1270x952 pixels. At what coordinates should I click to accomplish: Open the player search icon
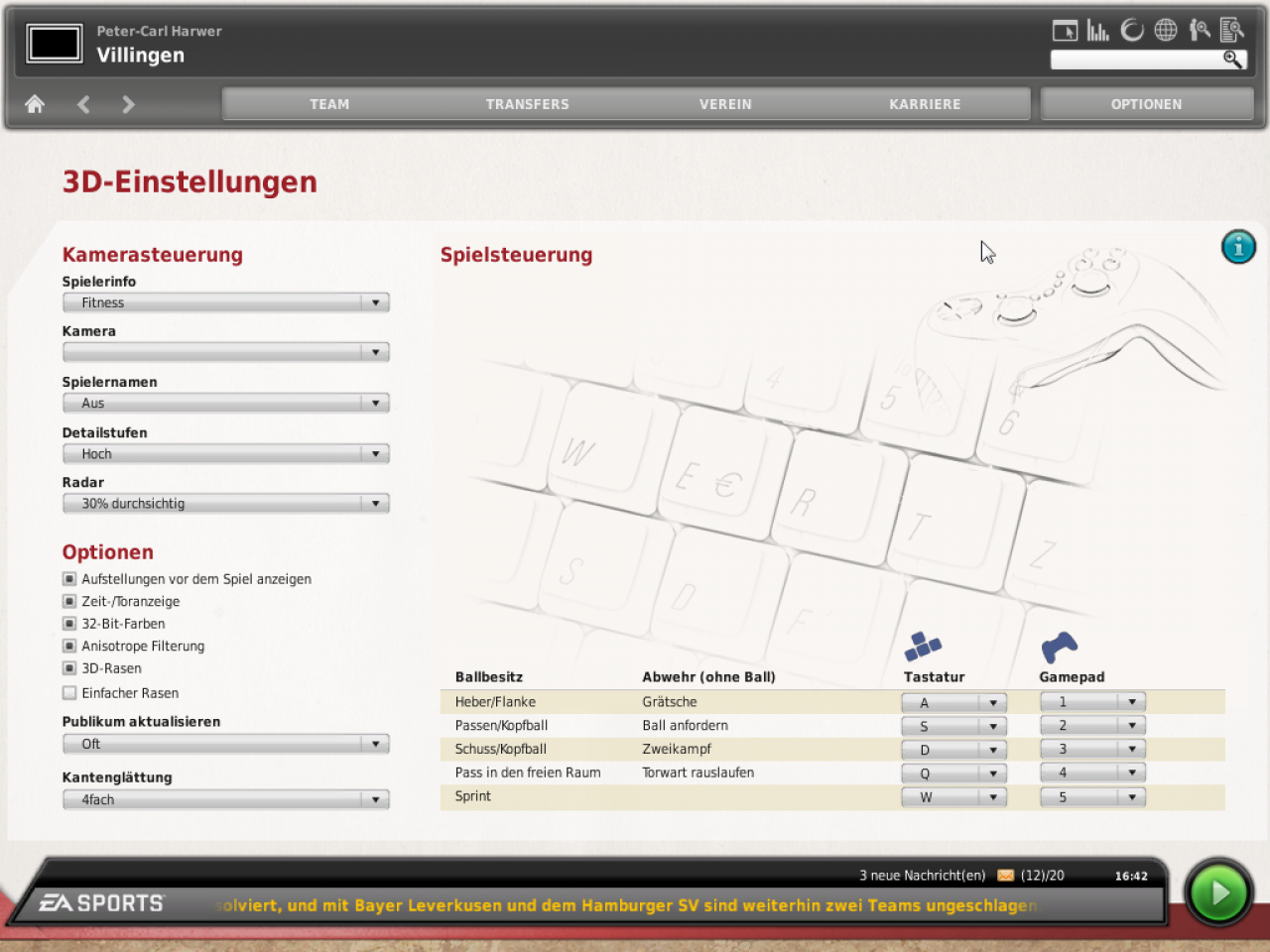coord(1200,30)
